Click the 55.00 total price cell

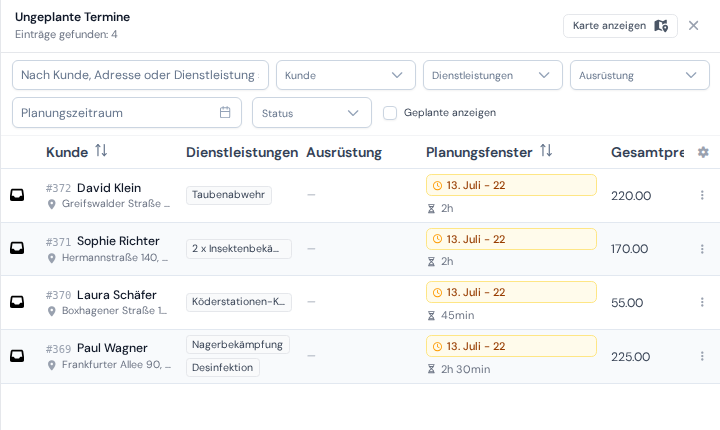point(627,303)
